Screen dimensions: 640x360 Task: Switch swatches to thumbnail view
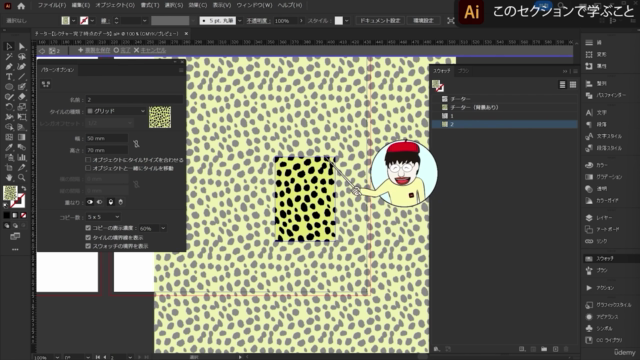pos(573,84)
